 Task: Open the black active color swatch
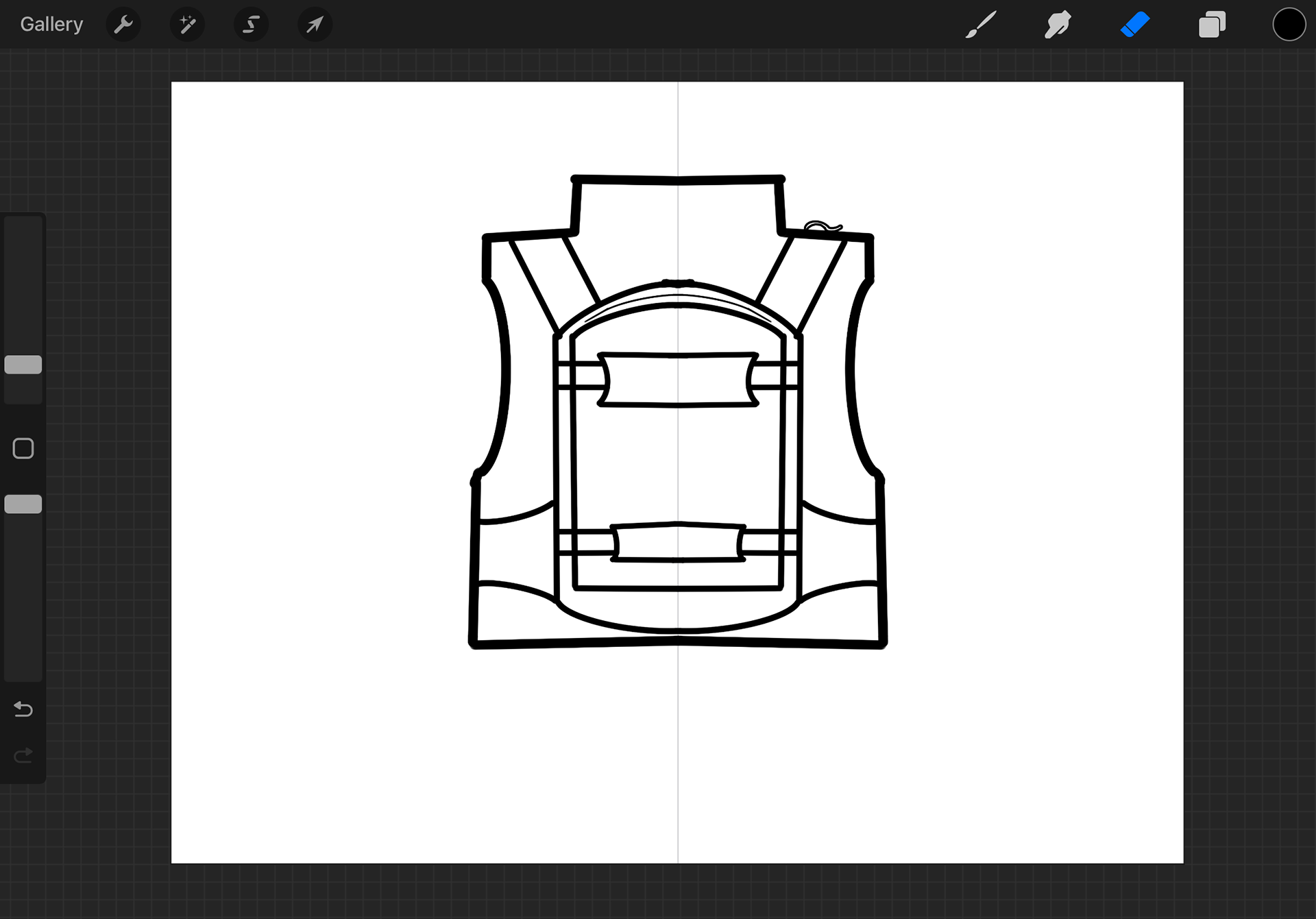[1289, 25]
